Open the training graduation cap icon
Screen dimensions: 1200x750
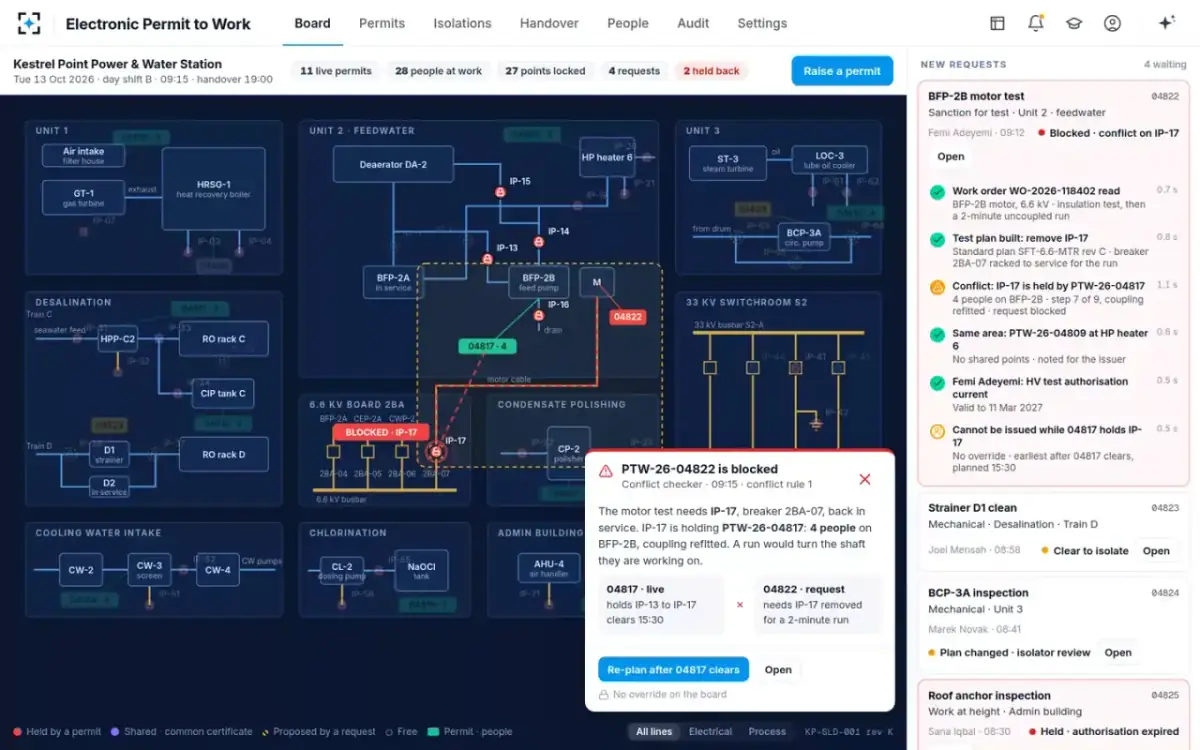pyautogui.click(x=1074, y=23)
